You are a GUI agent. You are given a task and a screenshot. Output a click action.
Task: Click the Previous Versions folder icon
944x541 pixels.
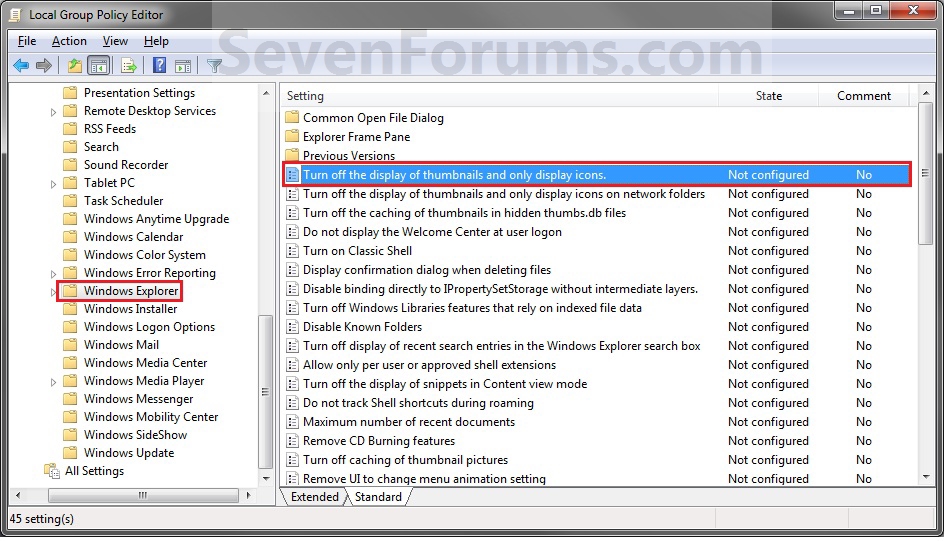coord(292,155)
